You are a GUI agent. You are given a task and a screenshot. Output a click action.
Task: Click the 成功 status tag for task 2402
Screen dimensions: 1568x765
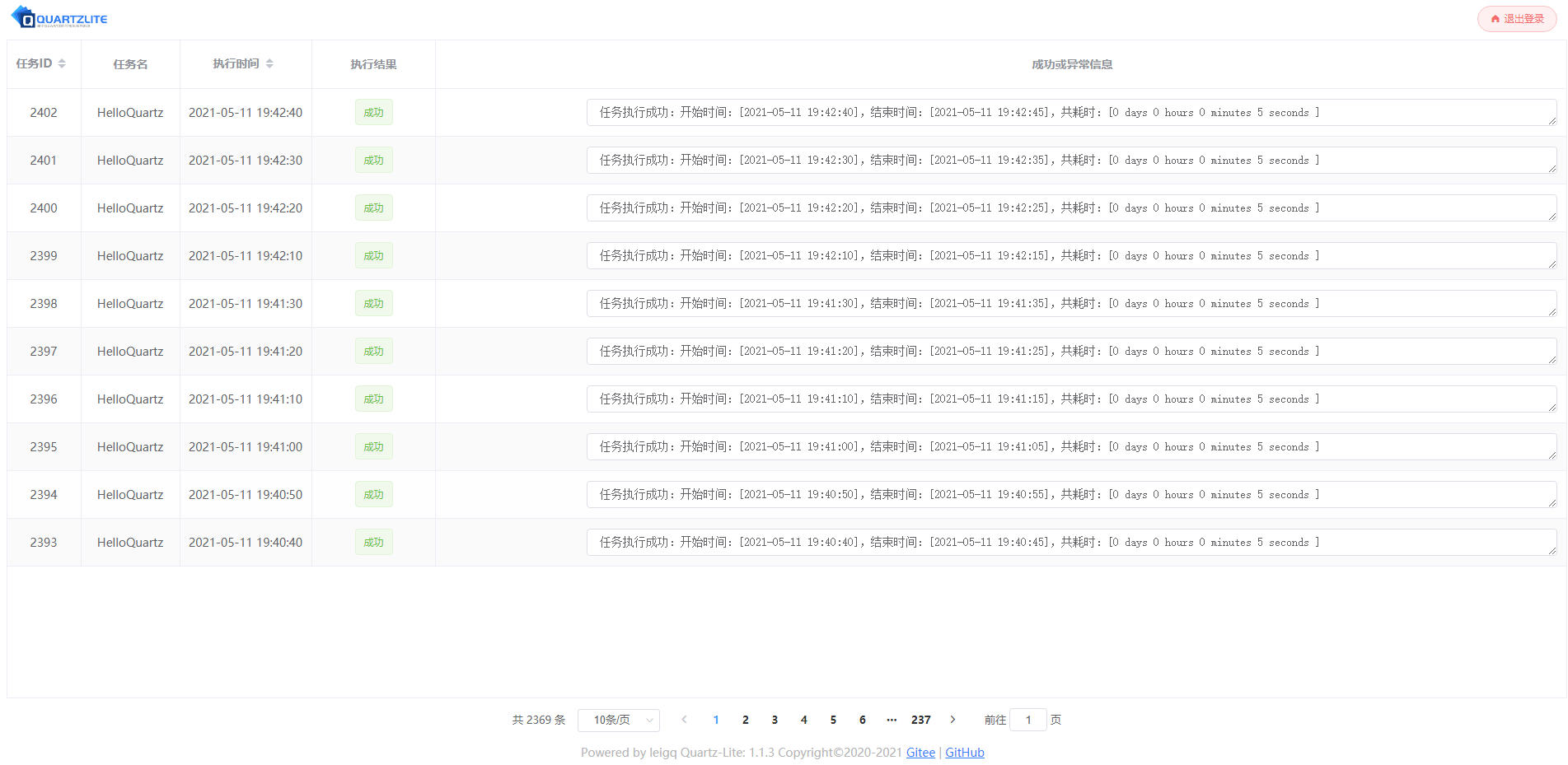pos(373,113)
